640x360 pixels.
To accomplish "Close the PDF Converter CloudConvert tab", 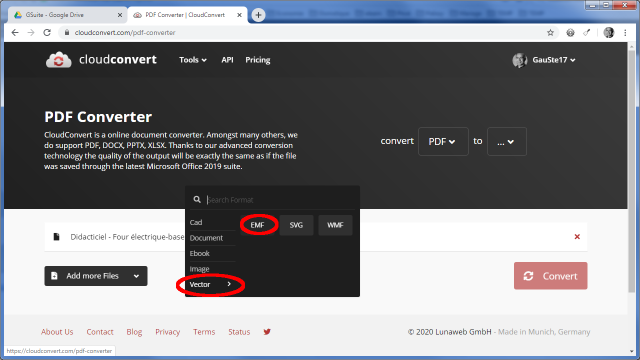I will (x=239, y=15).
